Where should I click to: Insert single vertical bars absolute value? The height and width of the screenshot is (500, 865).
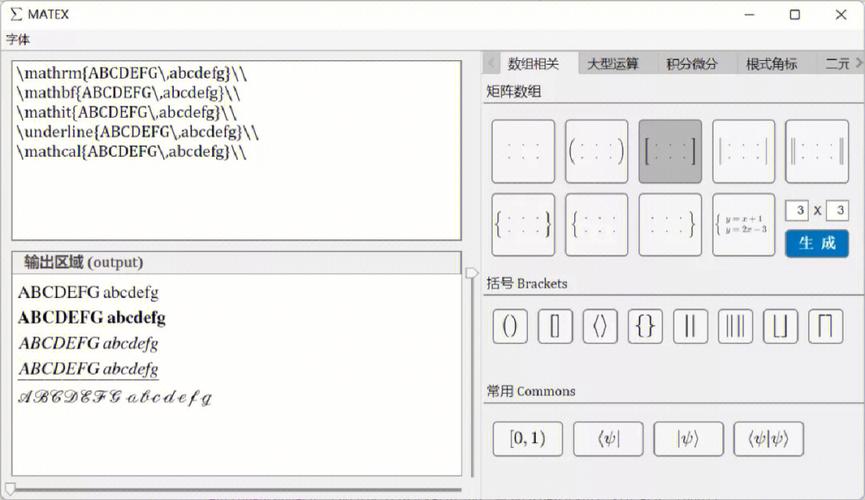pyautogui.click(x=691, y=326)
